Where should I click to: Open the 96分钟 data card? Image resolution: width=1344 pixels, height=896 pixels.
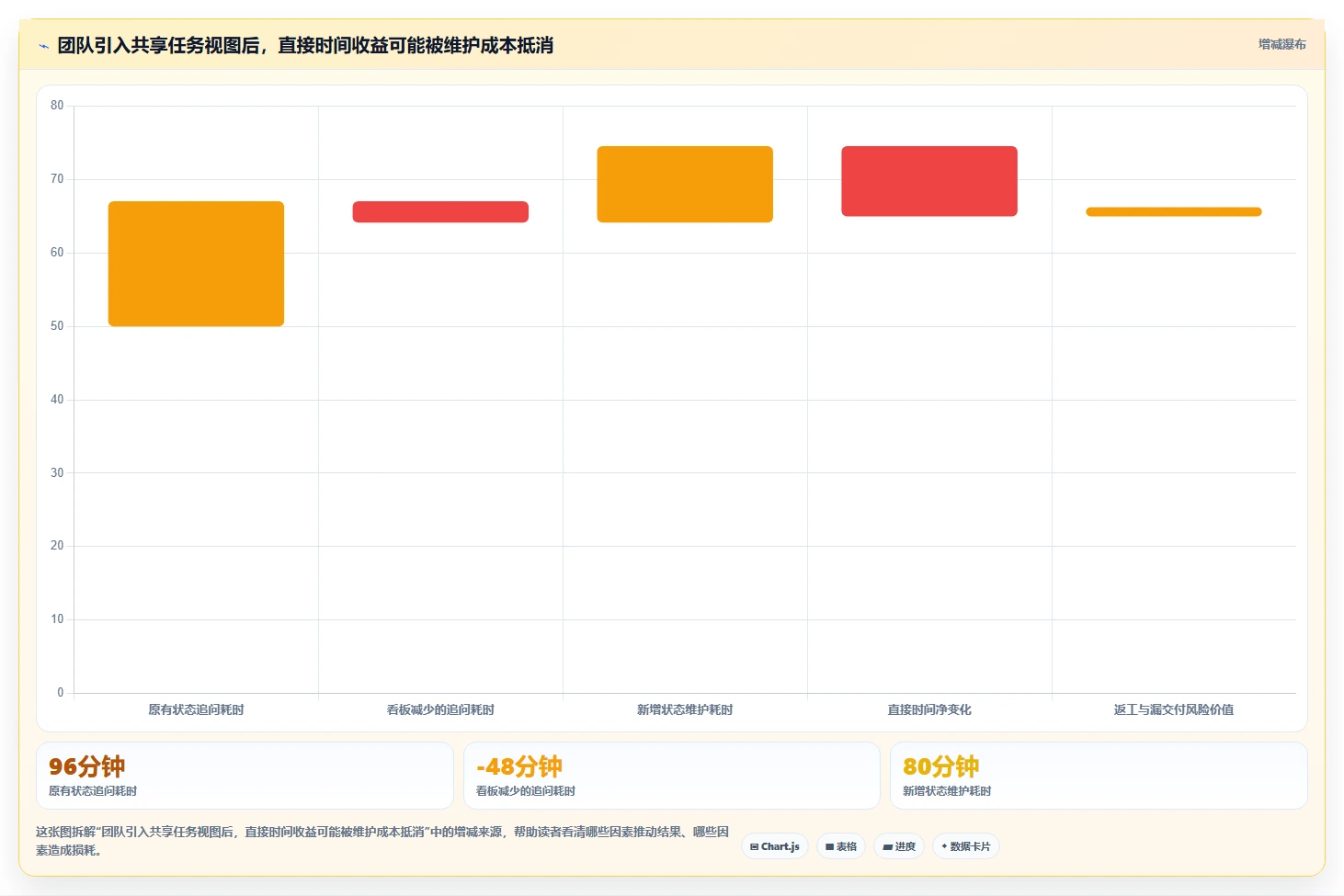pyautogui.click(x=245, y=776)
